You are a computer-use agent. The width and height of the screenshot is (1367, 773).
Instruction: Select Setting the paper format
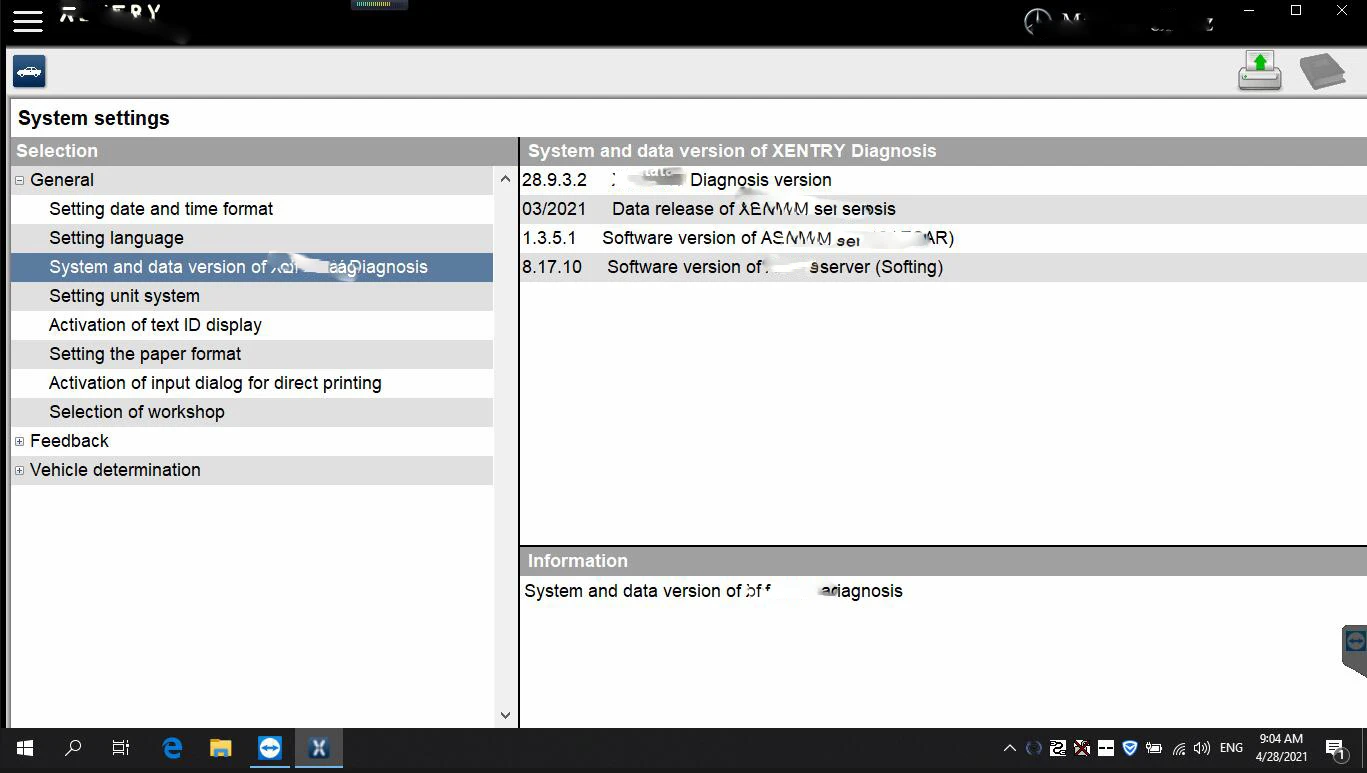coord(252,354)
